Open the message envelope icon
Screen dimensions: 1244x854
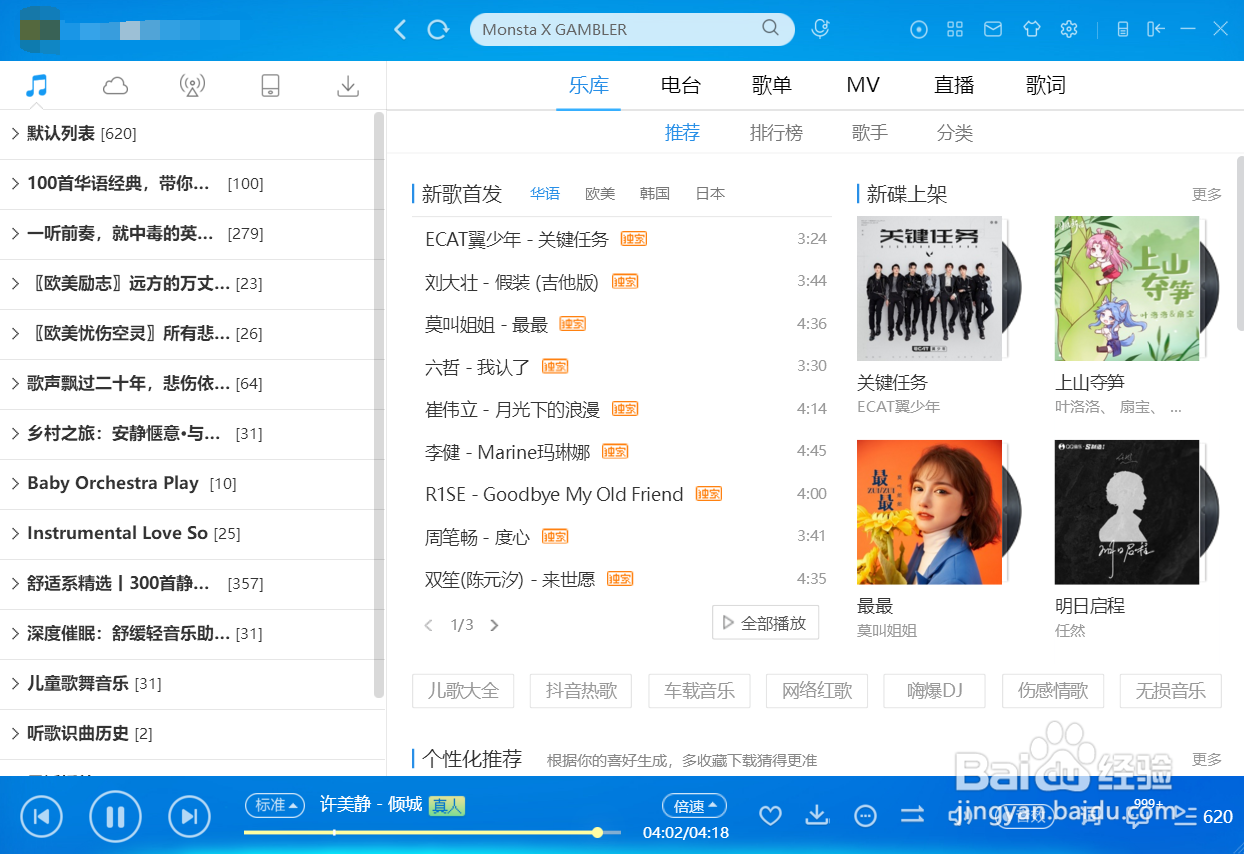[x=993, y=29]
